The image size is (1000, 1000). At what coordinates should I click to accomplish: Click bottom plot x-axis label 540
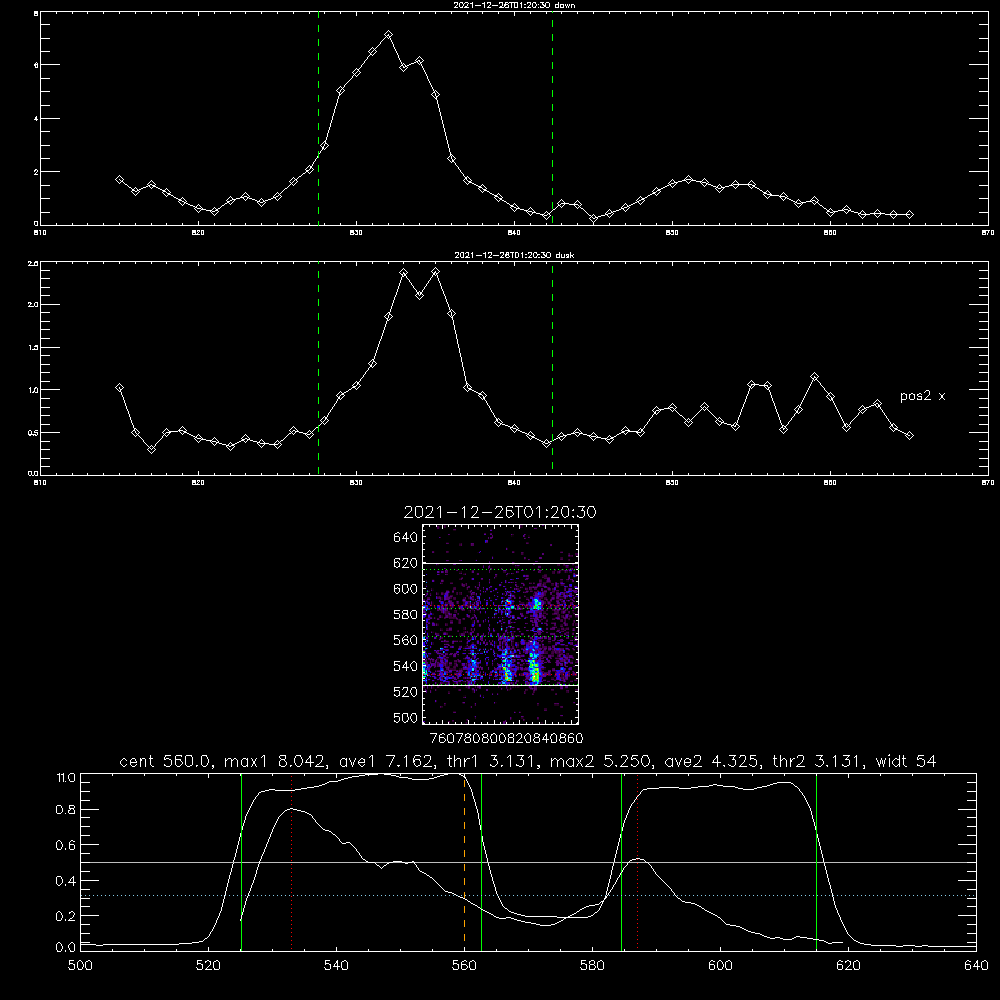[x=336, y=966]
